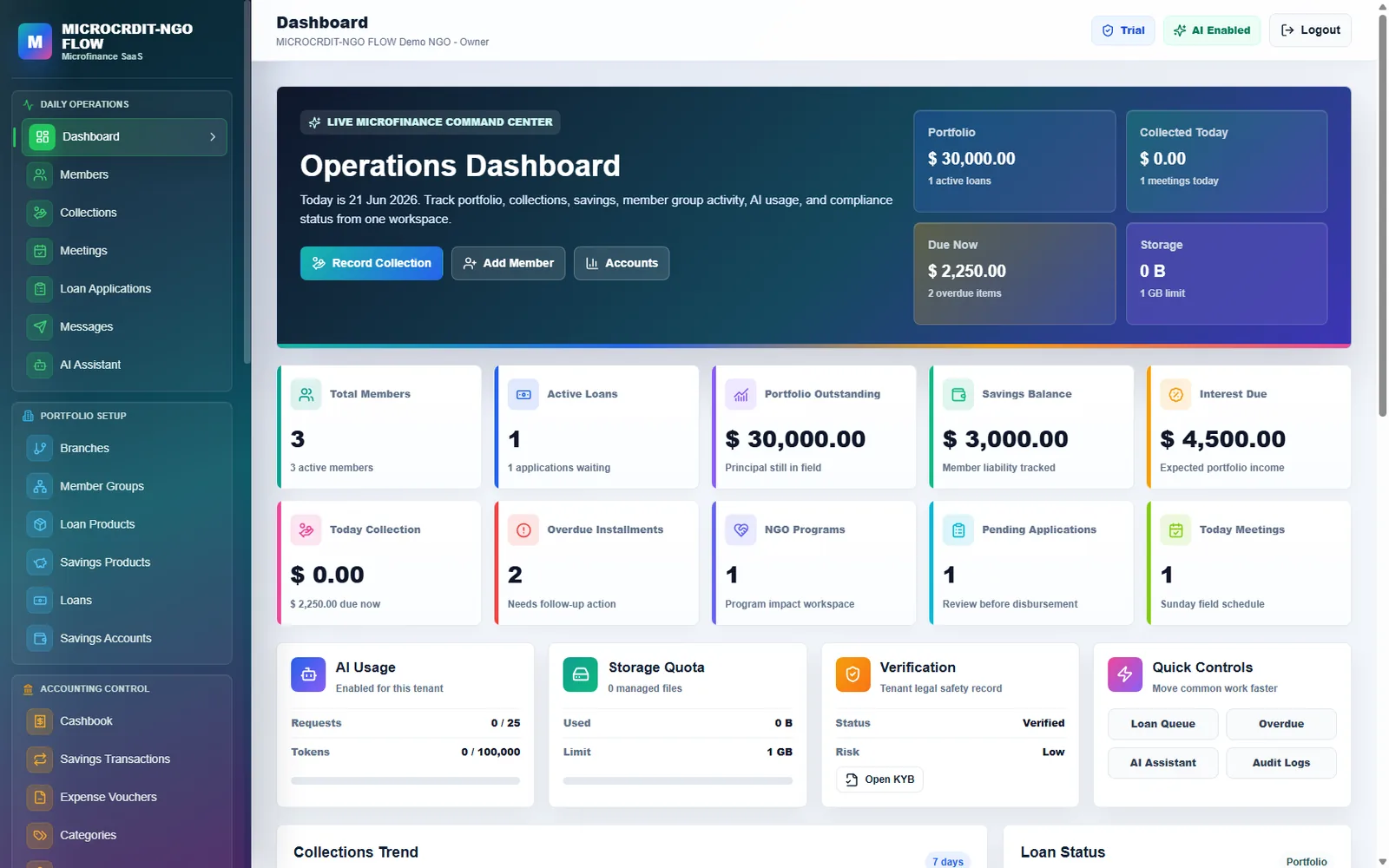The image size is (1389, 868).
Task: Click the Messages paper-plane icon
Action: tap(40, 327)
